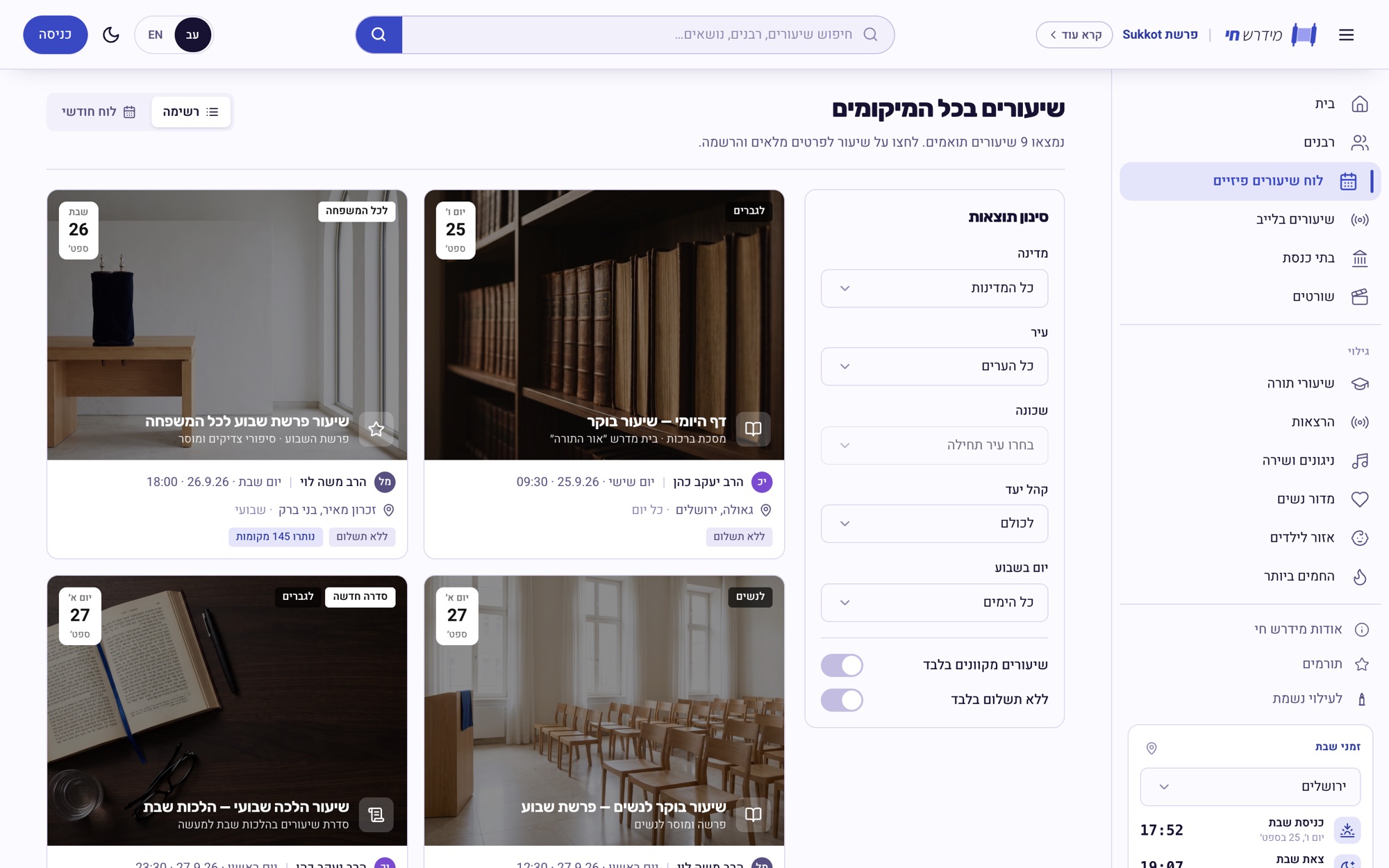Switch language to EN
Image resolution: width=1389 pixels, height=868 pixels.
pyautogui.click(x=156, y=35)
